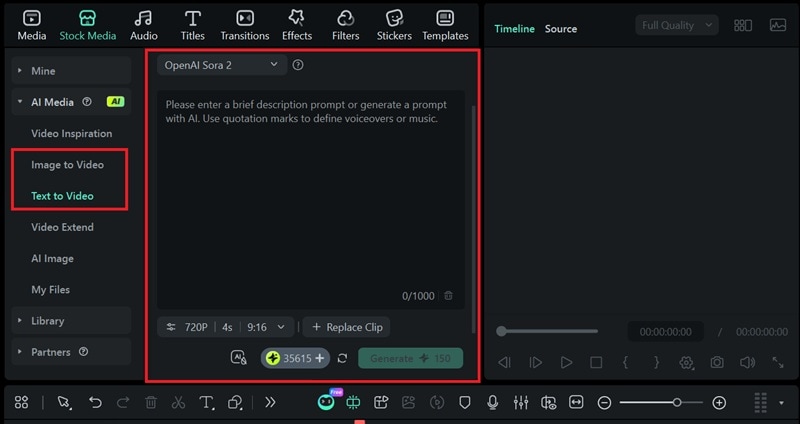
Task: Clear prompt with the trash icon
Action: pos(448,296)
